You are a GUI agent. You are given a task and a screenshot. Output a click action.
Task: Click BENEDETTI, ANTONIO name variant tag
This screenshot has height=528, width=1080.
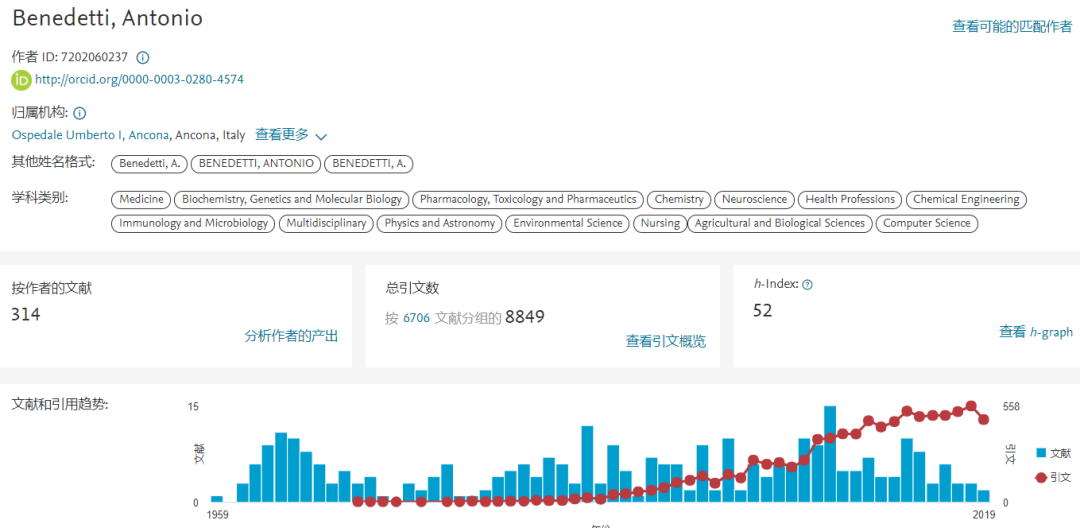[x=257, y=163]
